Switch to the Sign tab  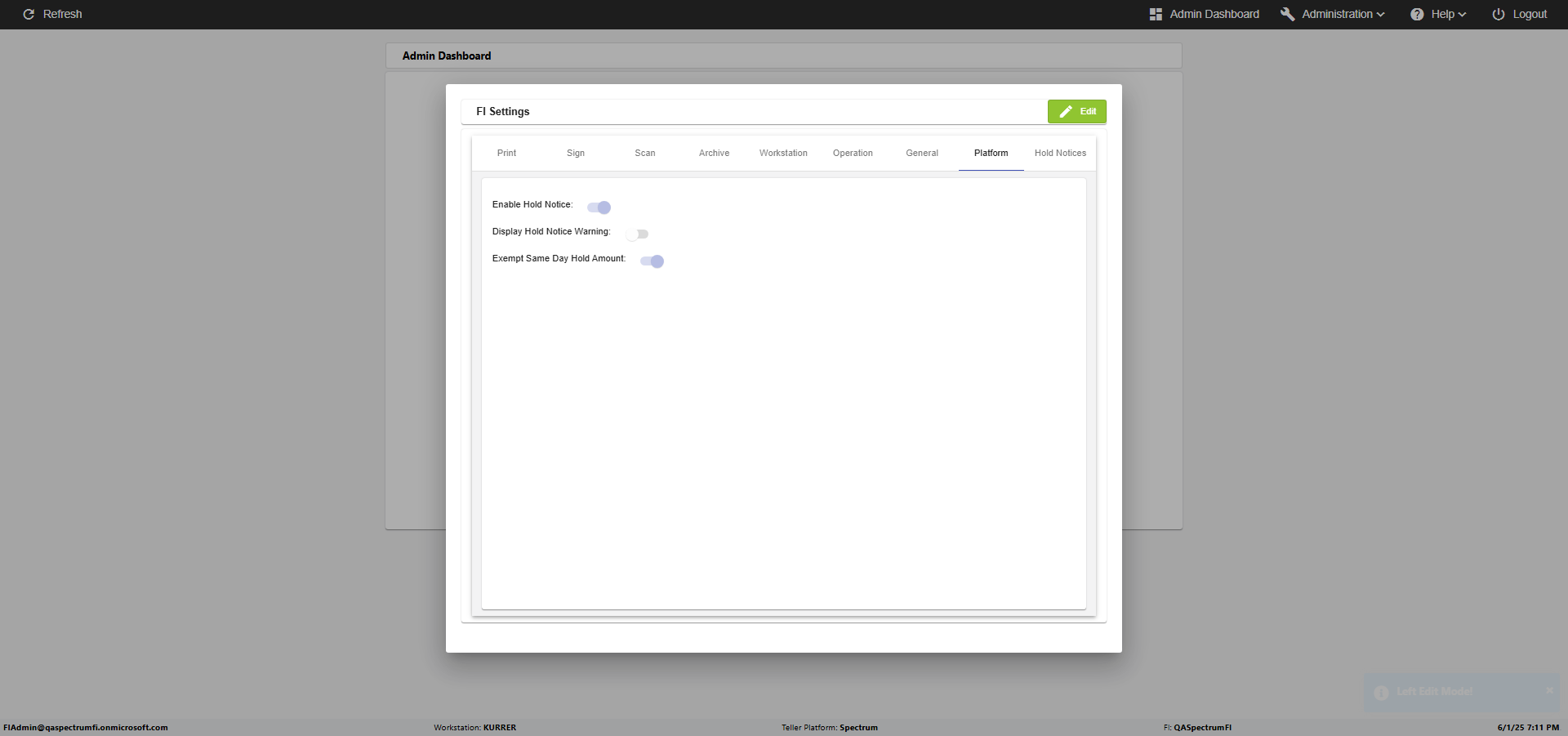pos(576,154)
